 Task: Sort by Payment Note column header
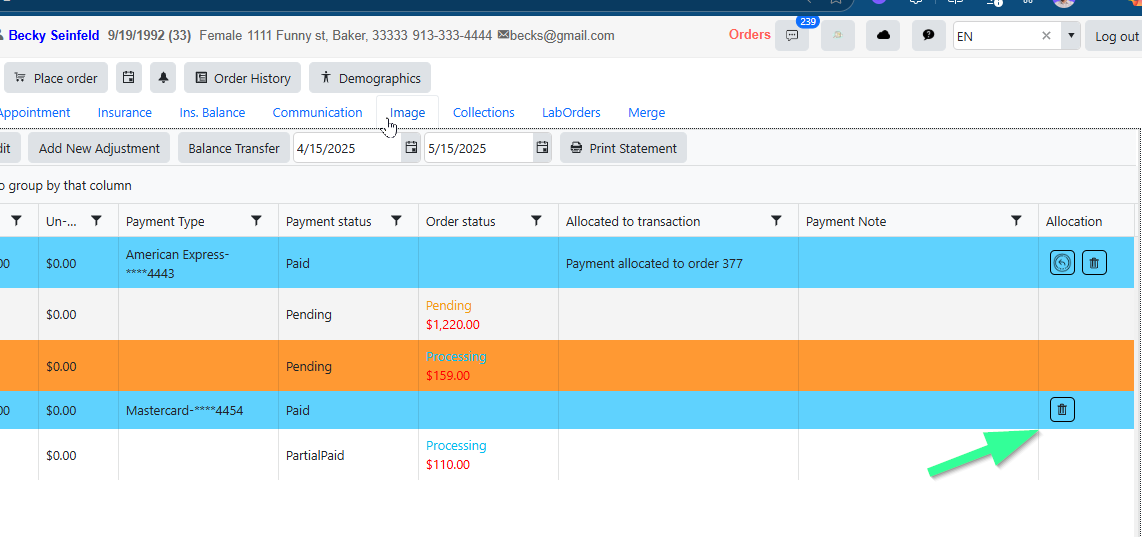tap(846, 221)
